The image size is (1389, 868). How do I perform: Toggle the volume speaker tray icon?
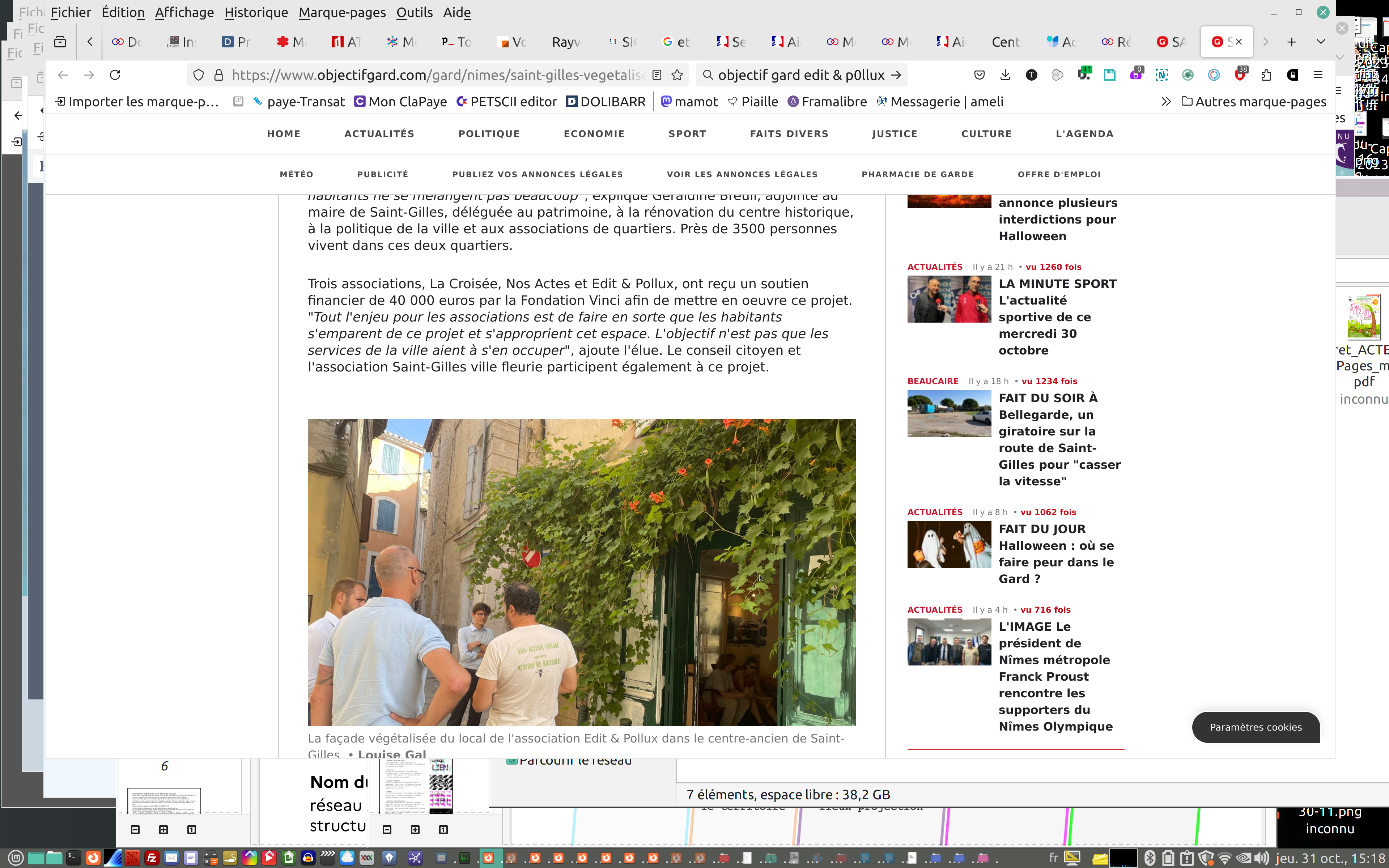tap(1261, 858)
